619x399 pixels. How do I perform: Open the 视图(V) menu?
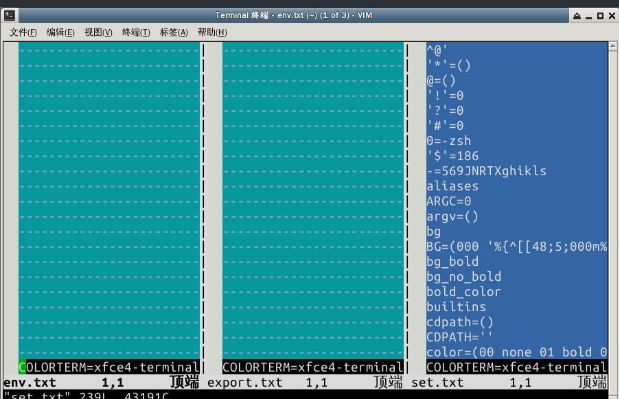(x=98, y=32)
